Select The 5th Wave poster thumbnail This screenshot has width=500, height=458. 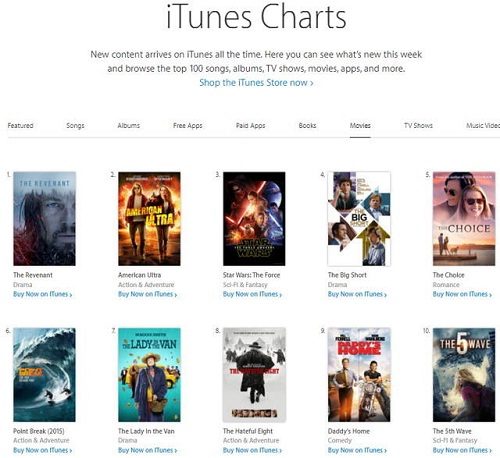point(464,375)
